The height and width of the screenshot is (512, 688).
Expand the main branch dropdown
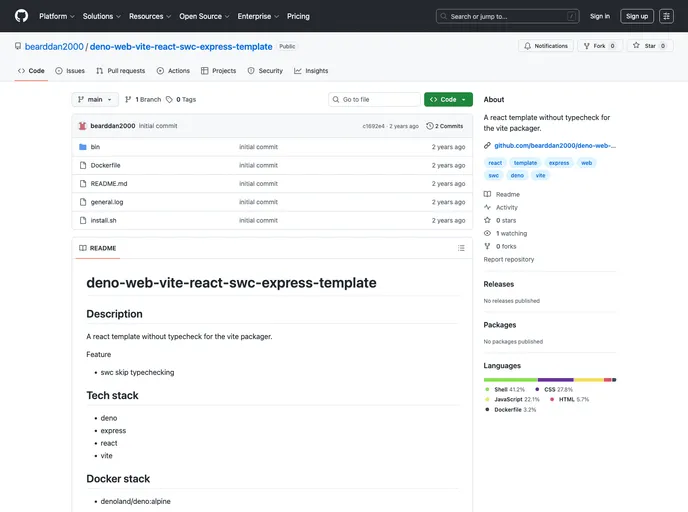point(95,100)
